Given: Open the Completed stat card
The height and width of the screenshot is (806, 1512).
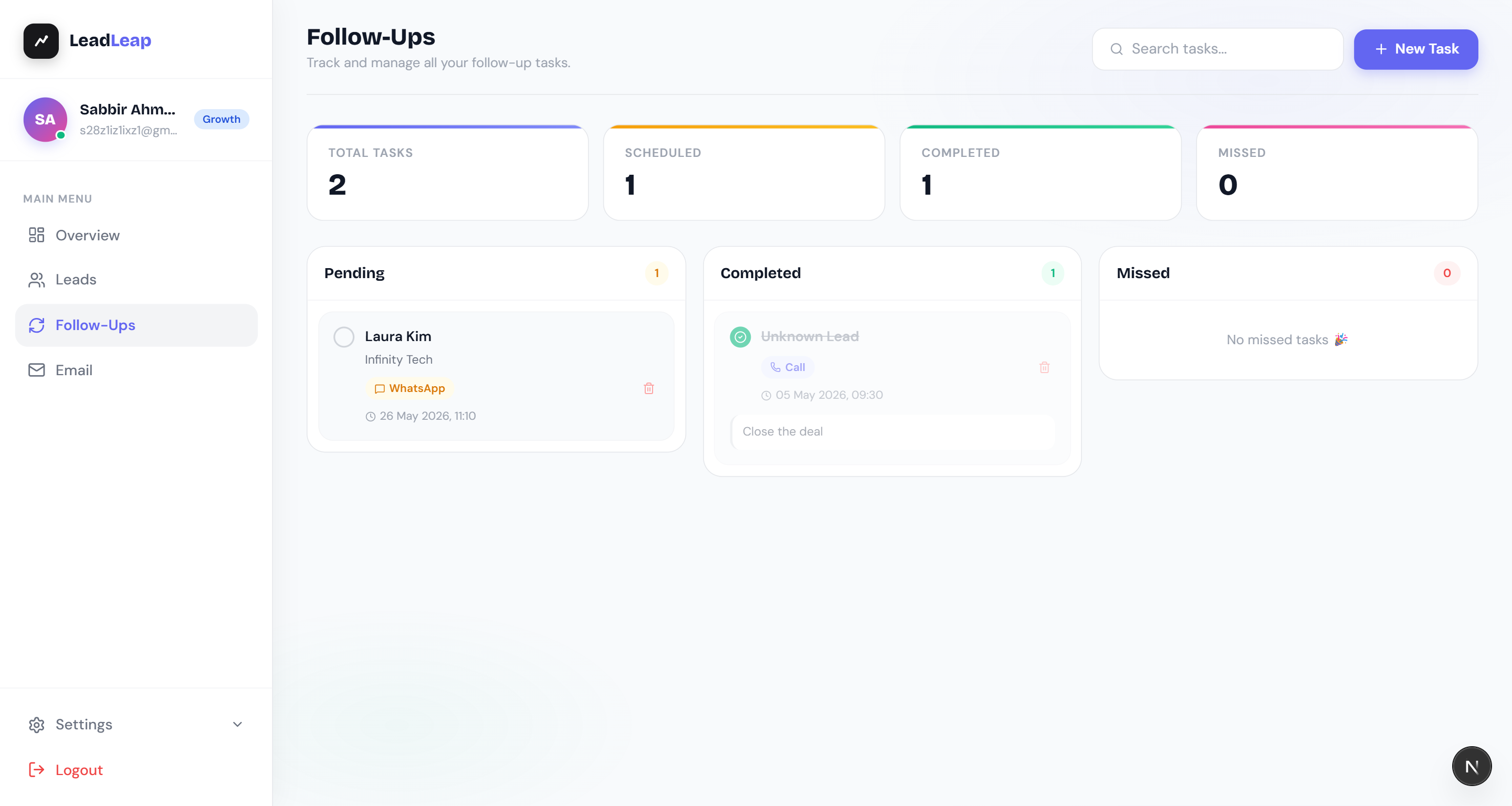Looking at the screenshot, I should point(1040,173).
